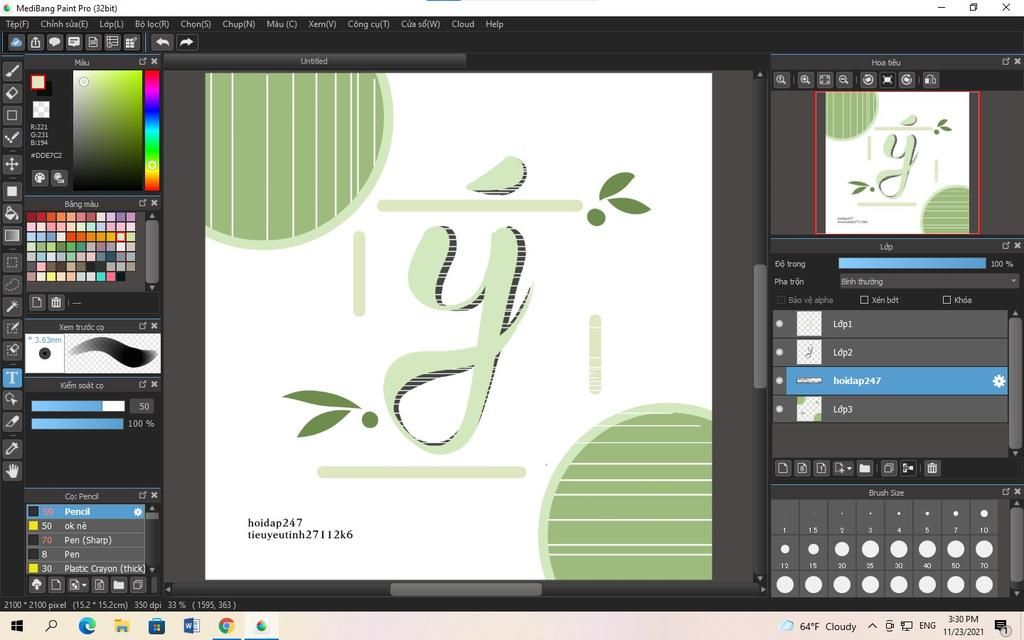This screenshot has width=1024, height=640.
Task: Click the foreground color swatch
Action: pos(38,82)
